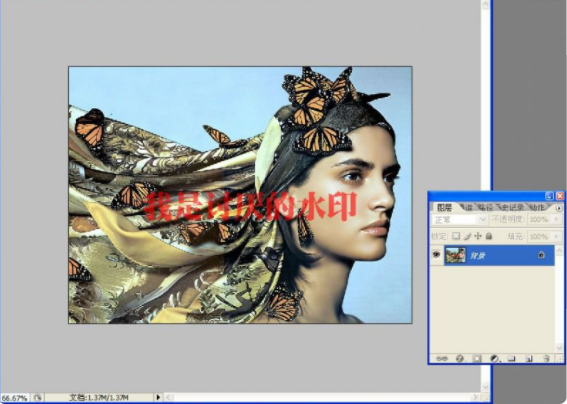
Task: Click the 66.67% zoom field
Action: coord(14,398)
